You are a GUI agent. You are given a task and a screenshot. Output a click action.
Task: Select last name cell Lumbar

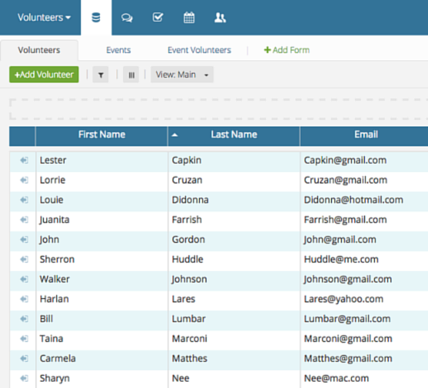pos(234,319)
